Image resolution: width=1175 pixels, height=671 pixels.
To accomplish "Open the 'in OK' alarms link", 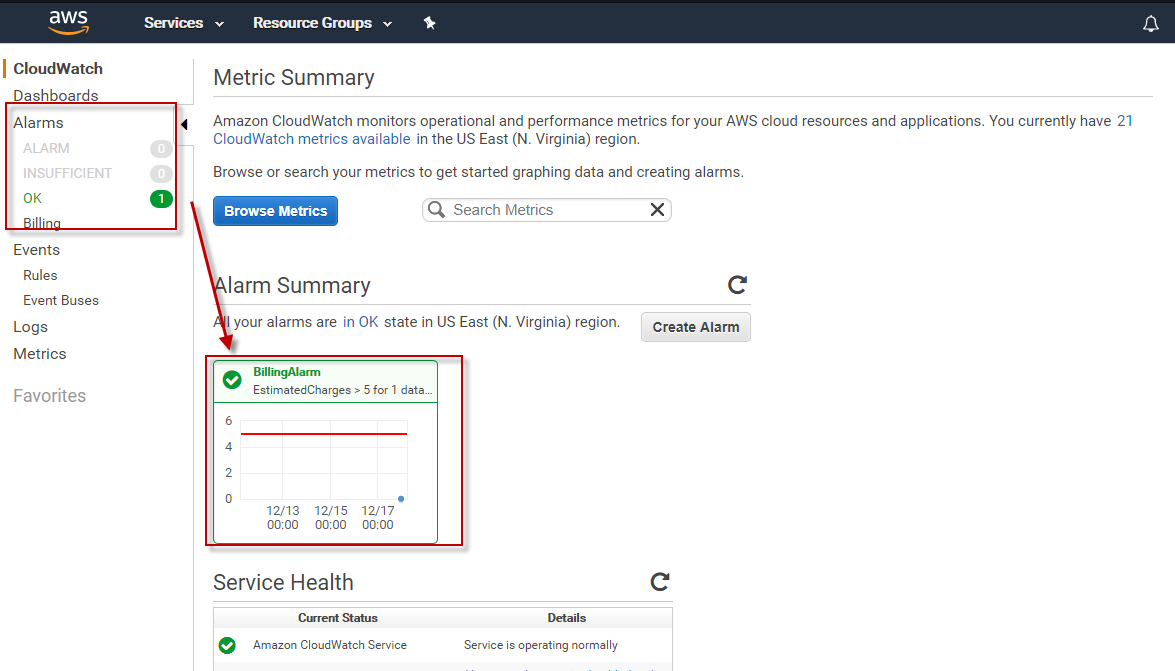I will point(361,322).
